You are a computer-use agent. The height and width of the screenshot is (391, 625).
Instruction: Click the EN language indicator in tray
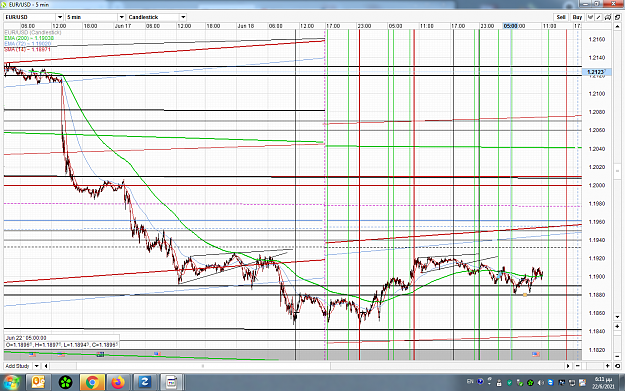coord(470,382)
